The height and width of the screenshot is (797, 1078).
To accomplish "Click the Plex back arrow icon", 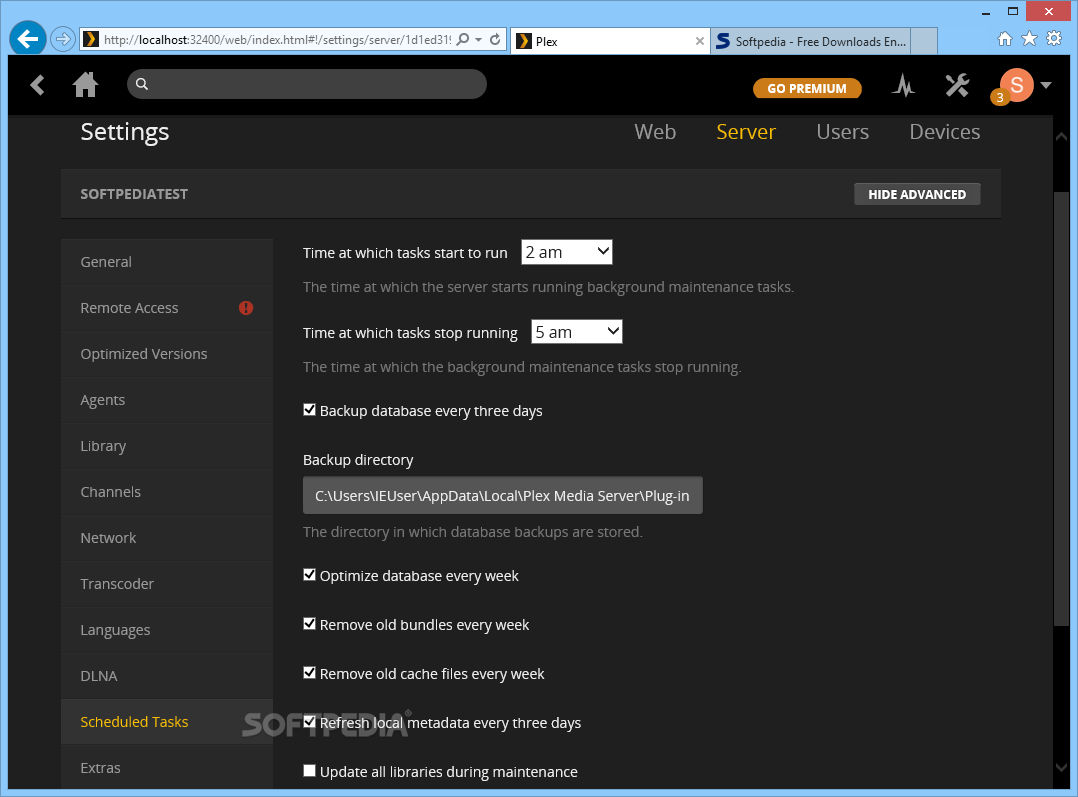I will [x=37, y=85].
